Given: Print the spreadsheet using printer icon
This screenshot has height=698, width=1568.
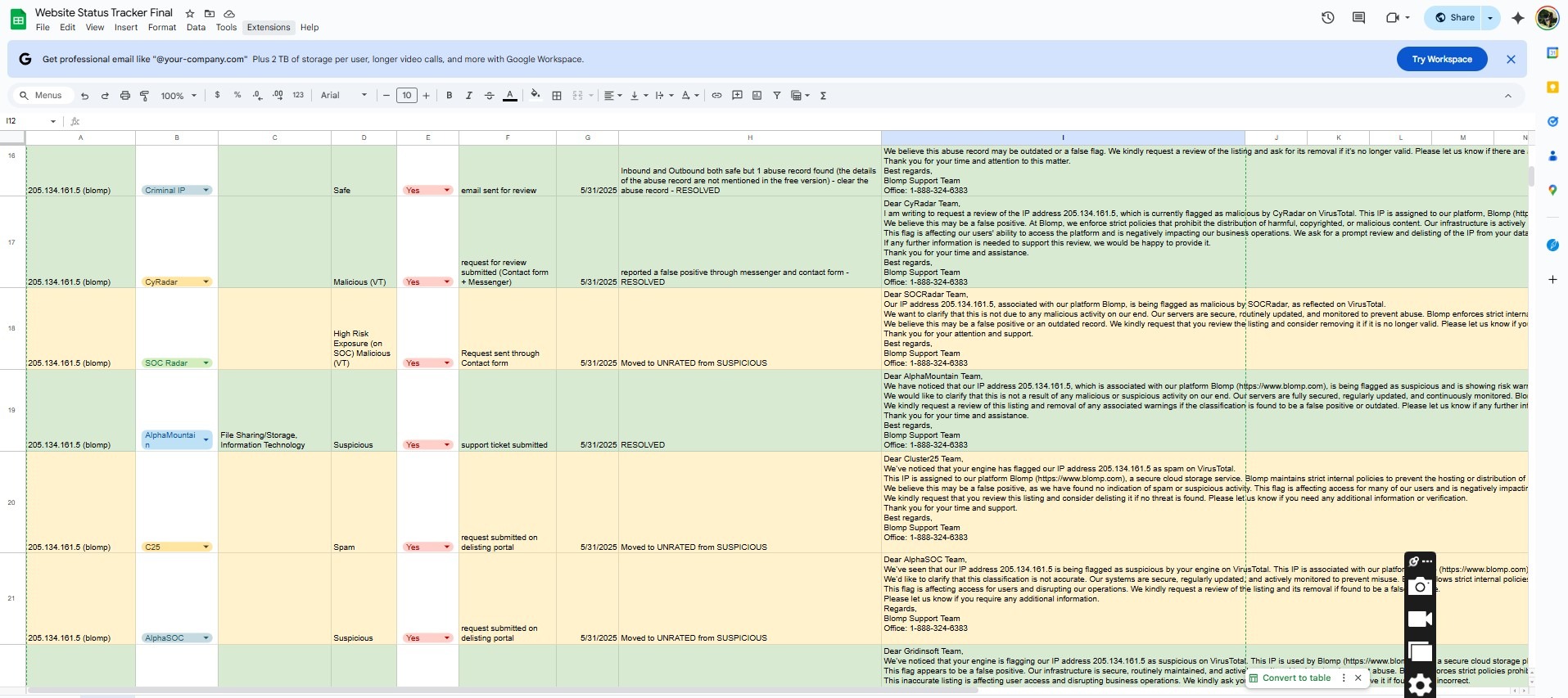Looking at the screenshot, I should pyautogui.click(x=125, y=96).
